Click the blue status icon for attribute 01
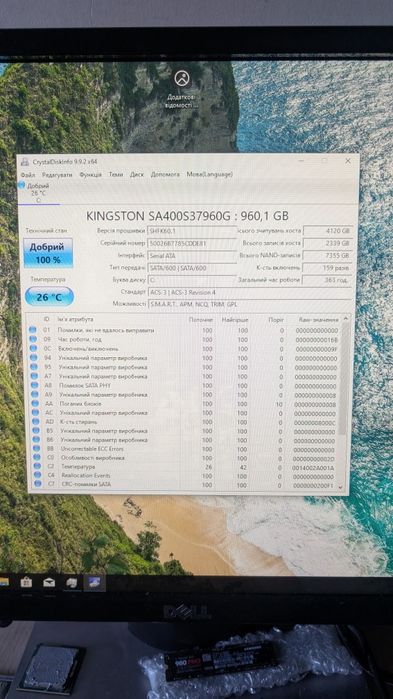This screenshot has width=393, height=699. 33,330
